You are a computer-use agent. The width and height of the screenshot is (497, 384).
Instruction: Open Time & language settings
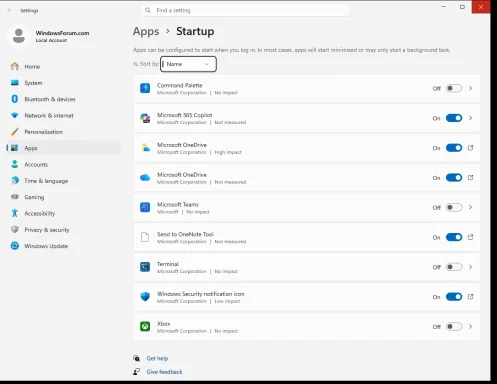coord(63,181)
